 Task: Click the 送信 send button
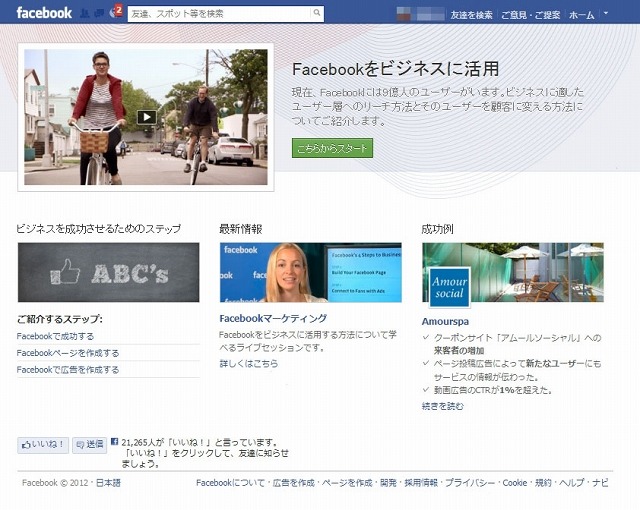(89, 445)
